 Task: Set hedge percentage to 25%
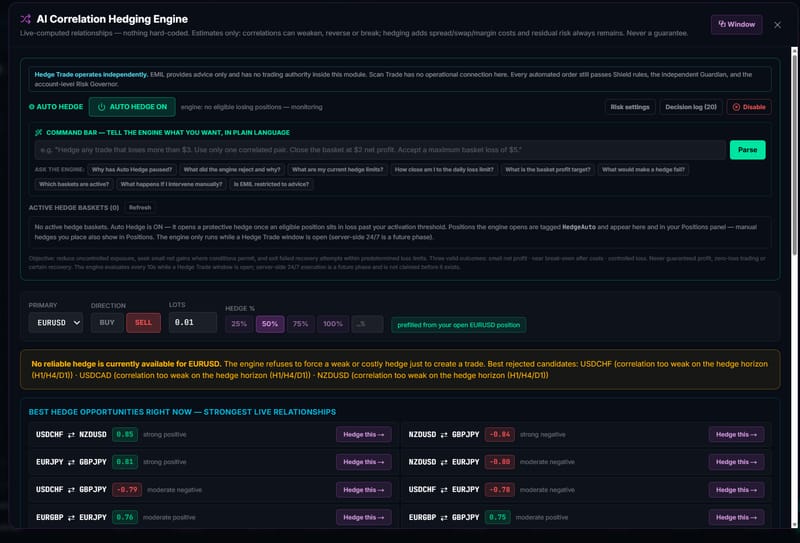pos(239,324)
